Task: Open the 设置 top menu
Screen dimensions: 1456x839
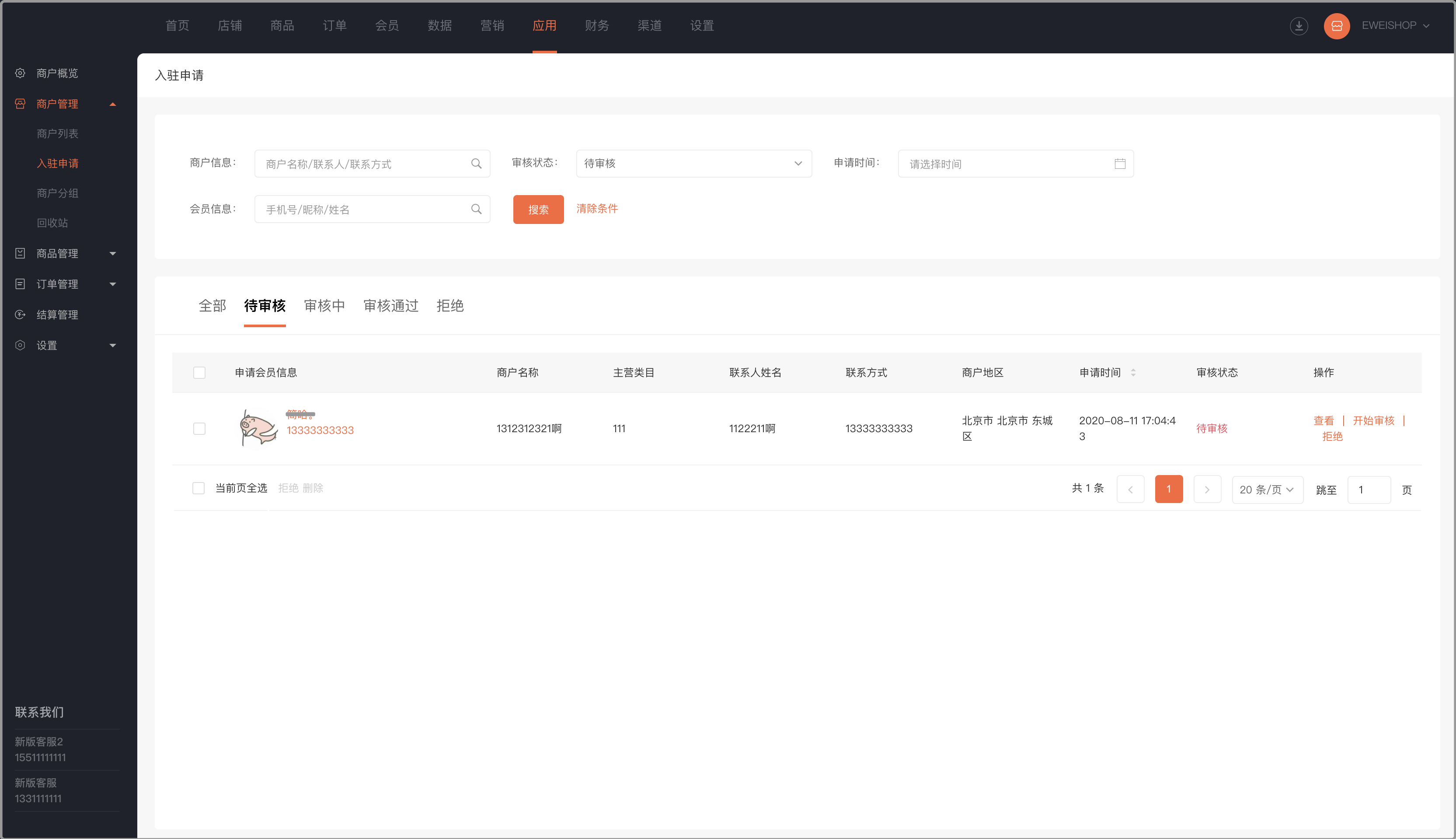Action: (x=701, y=25)
